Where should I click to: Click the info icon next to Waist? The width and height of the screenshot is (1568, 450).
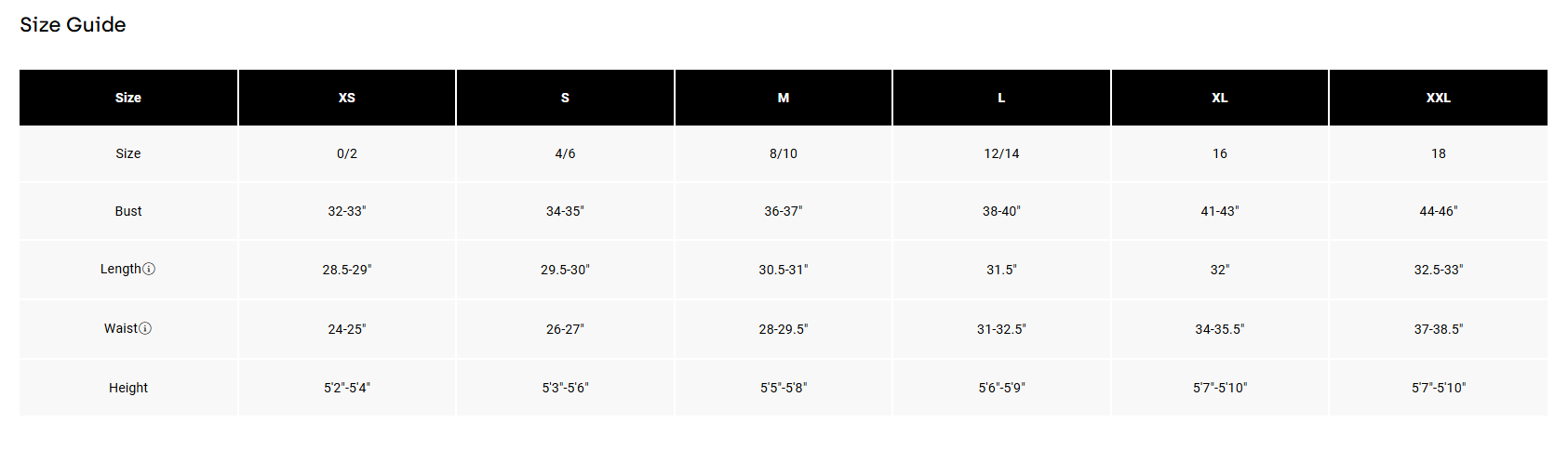pos(145,328)
